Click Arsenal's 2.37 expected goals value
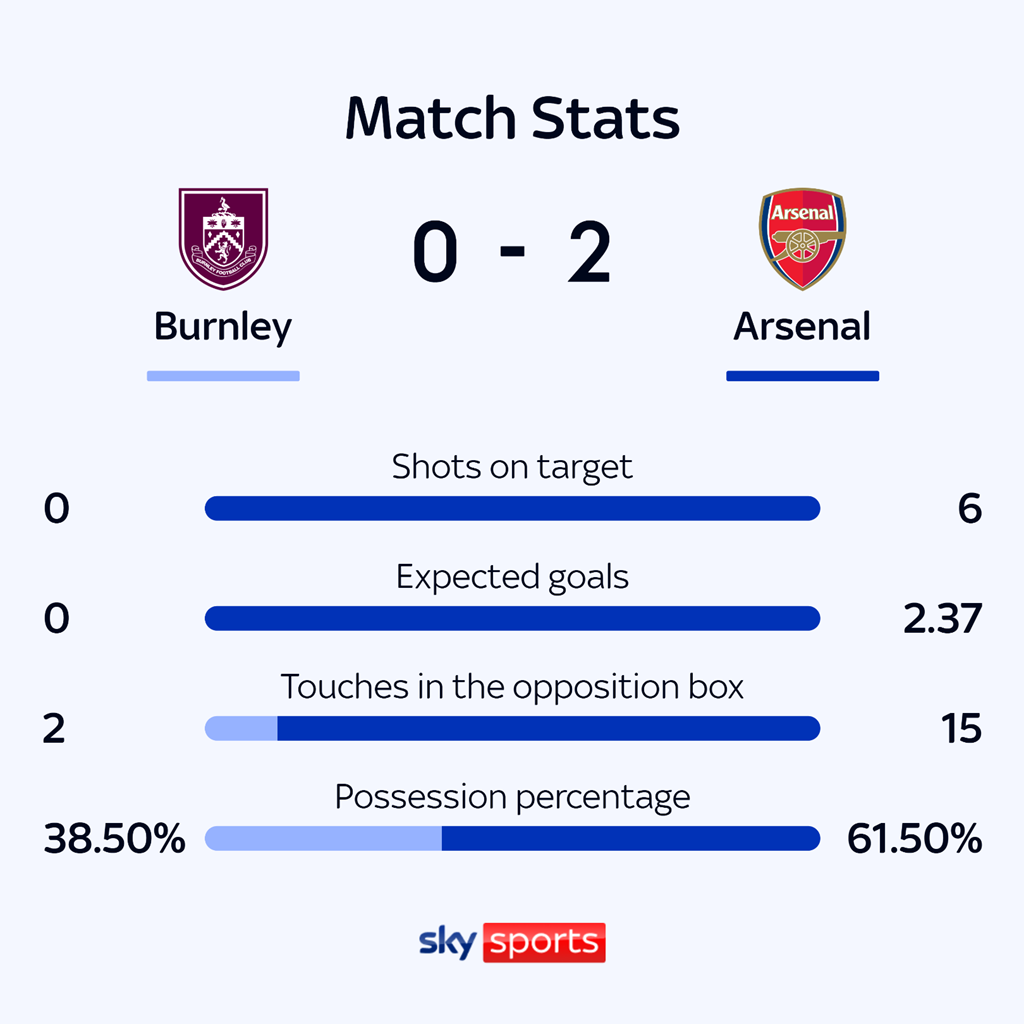The width and height of the screenshot is (1024, 1024). (941, 620)
